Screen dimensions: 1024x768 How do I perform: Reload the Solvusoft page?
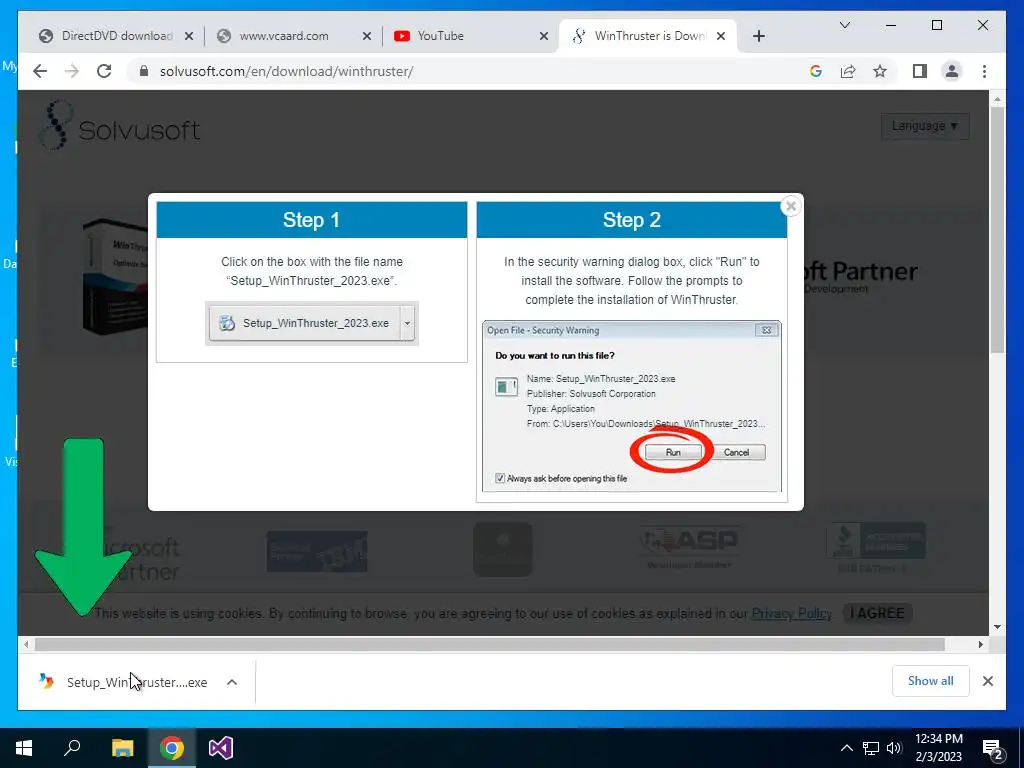pyautogui.click(x=104, y=71)
